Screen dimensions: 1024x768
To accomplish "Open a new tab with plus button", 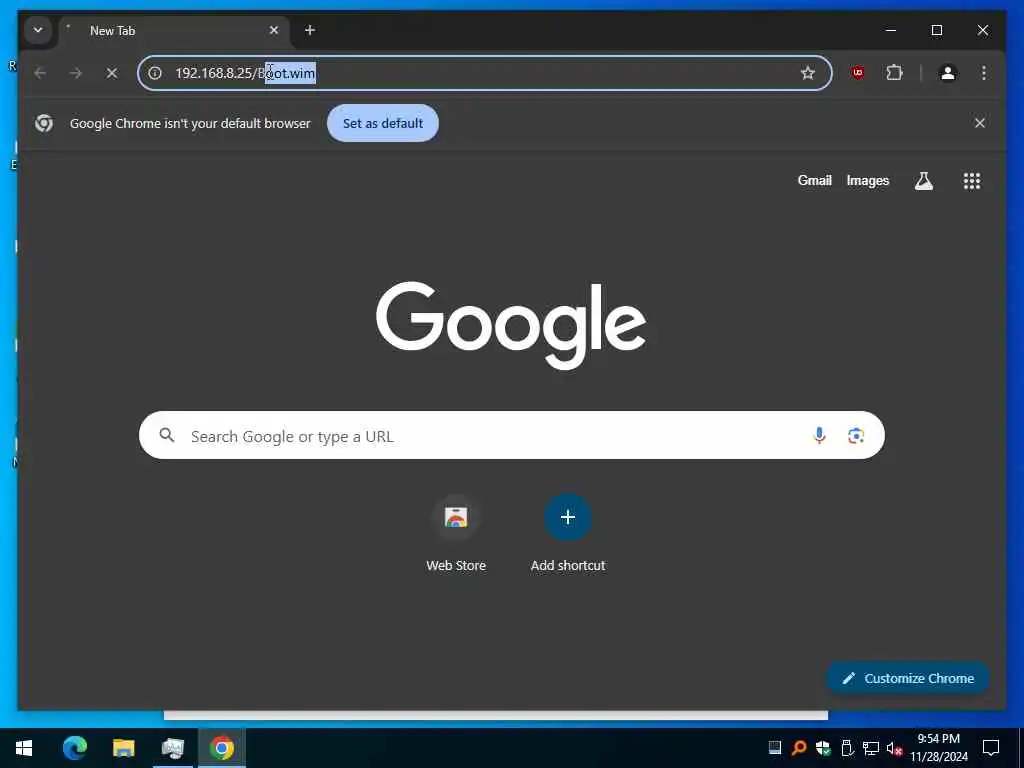I will [x=310, y=30].
